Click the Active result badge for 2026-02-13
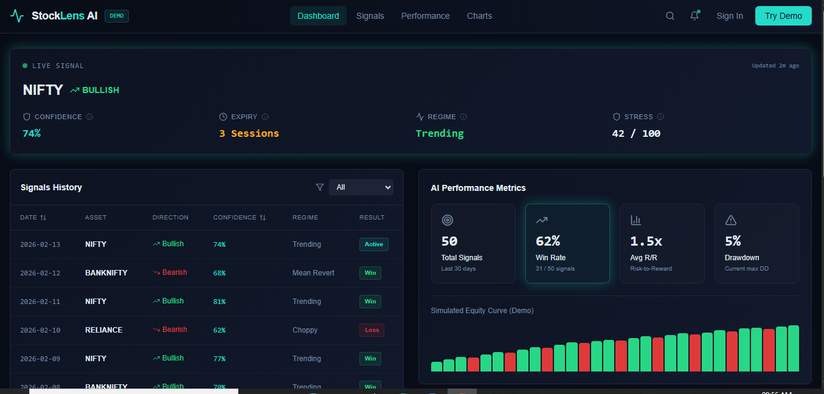The width and height of the screenshot is (824, 394). tap(374, 244)
